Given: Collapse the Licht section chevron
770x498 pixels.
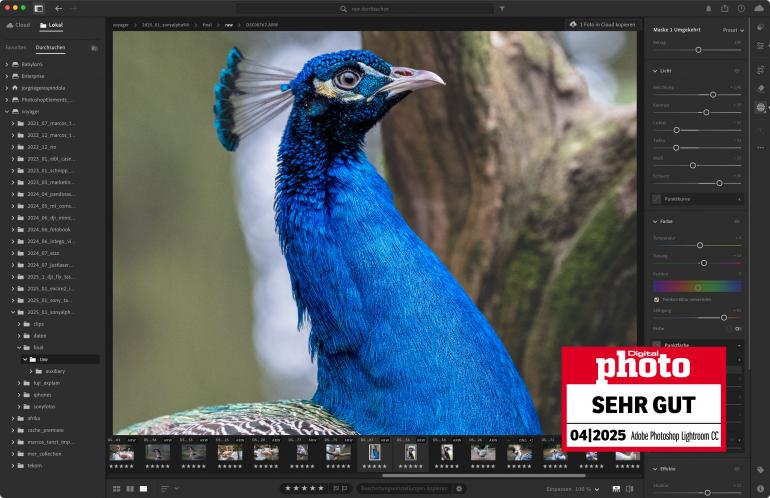Looking at the screenshot, I should pos(655,71).
